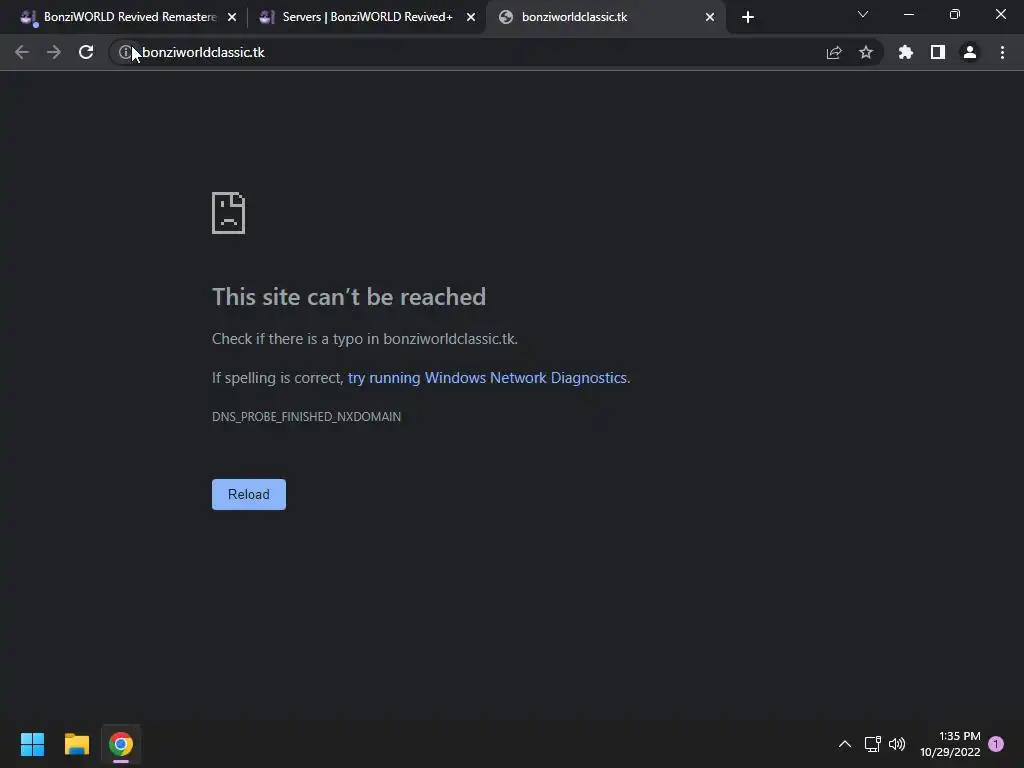Viewport: 1024px width, 768px height.
Task: Expand the tab search chevron
Action: tap(863, 14)
